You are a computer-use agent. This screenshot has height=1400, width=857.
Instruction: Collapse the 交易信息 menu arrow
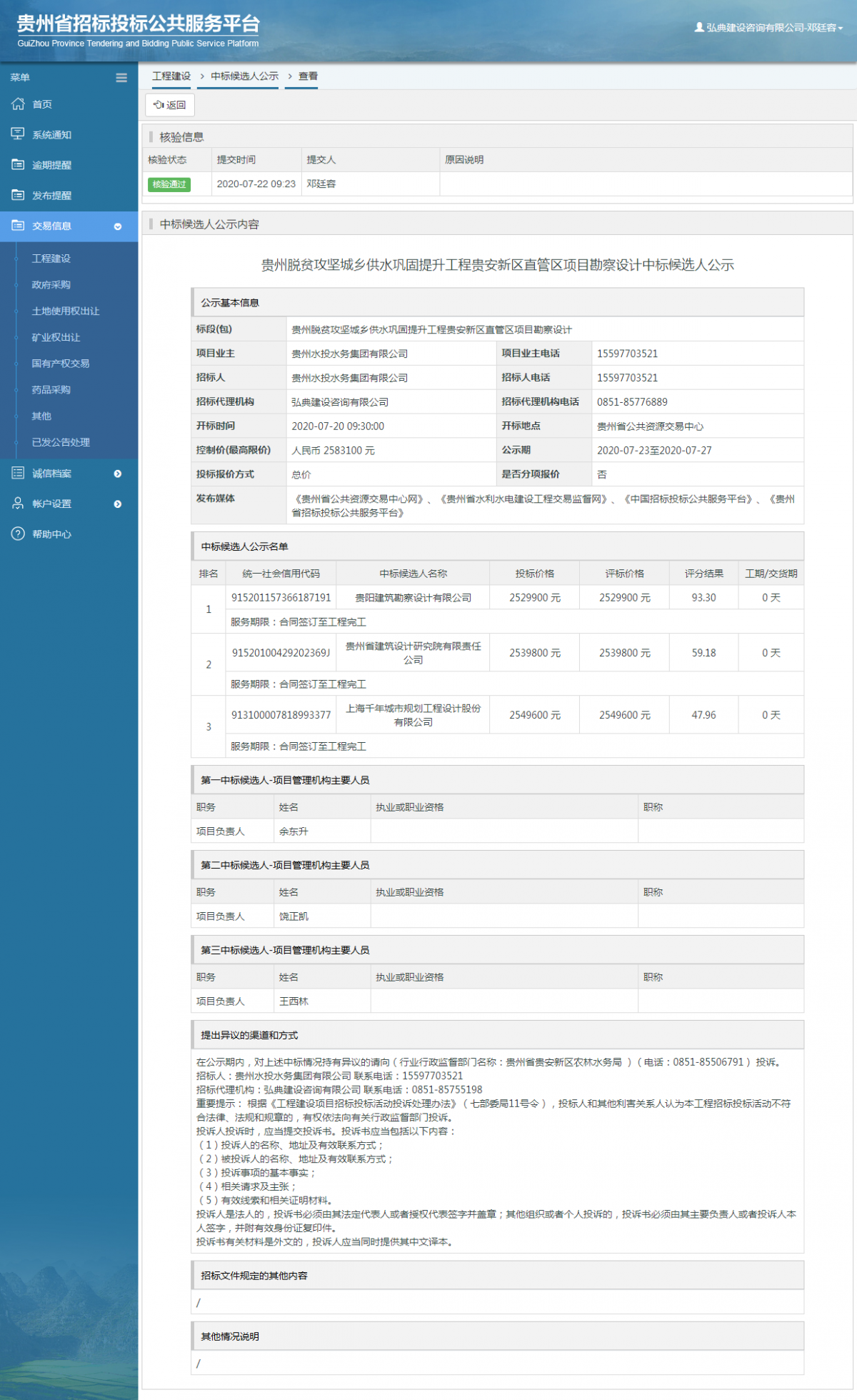point(118,226)
